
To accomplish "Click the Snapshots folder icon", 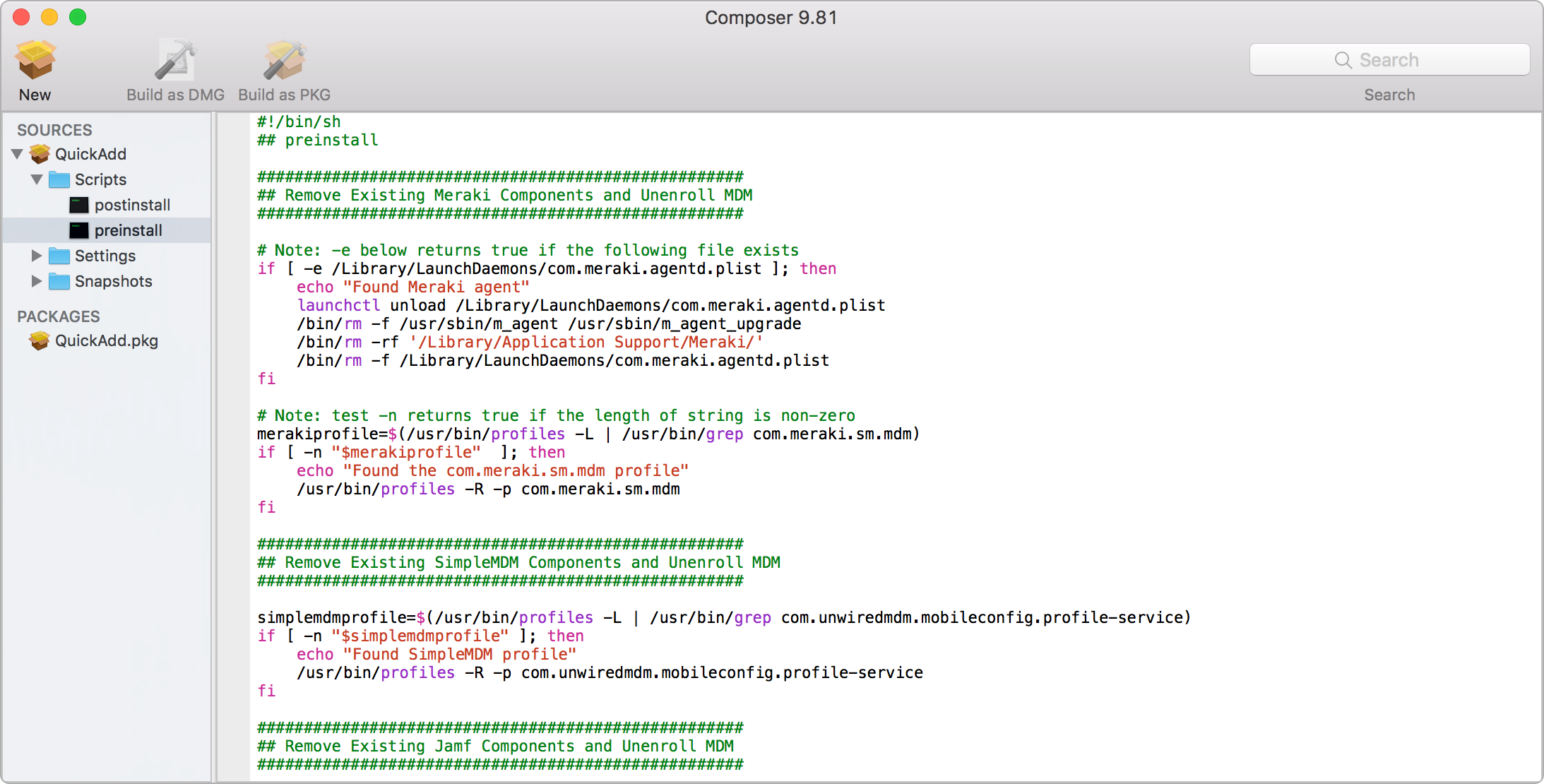I will point(59,281).
